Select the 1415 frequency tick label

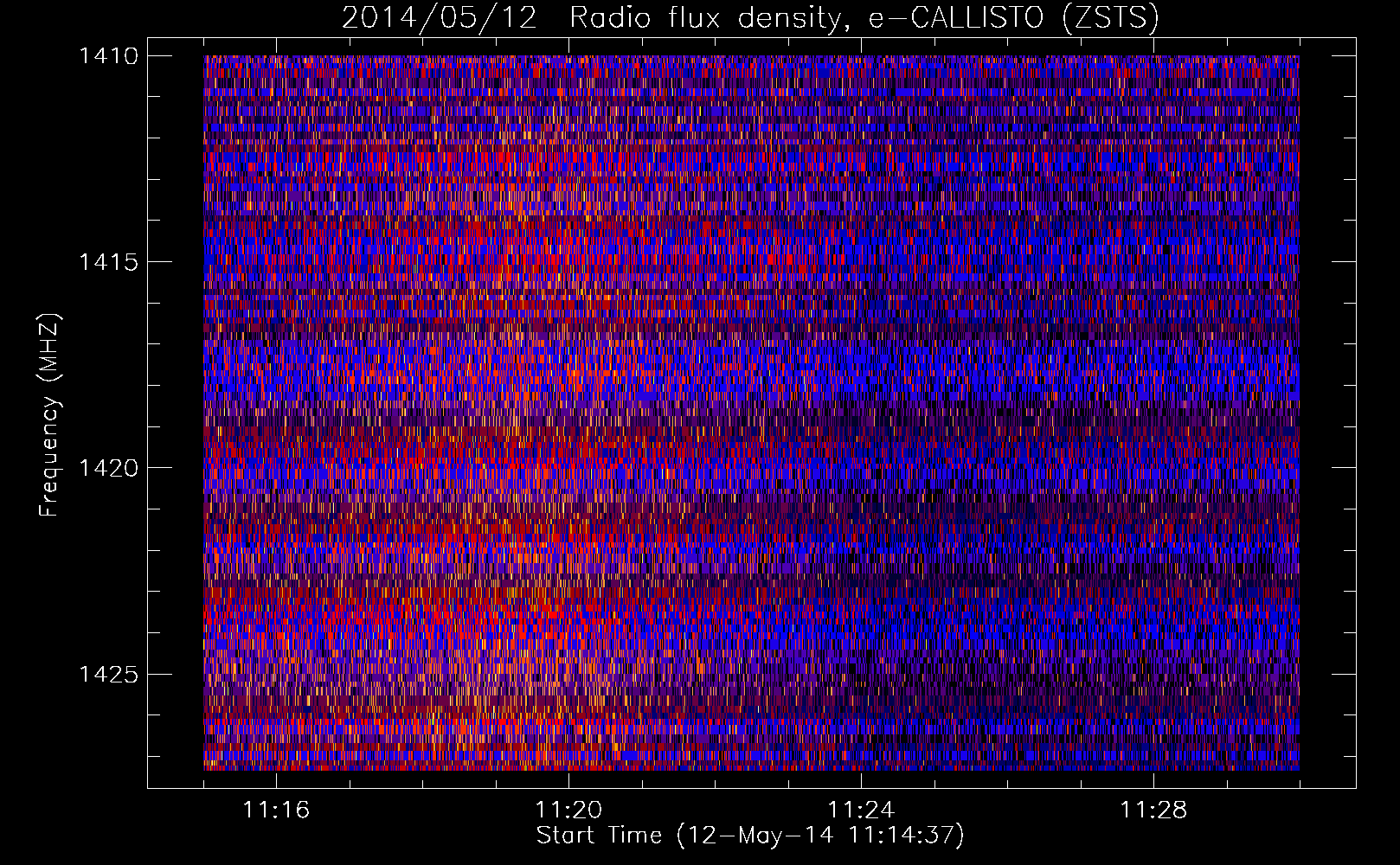[108, 262]
